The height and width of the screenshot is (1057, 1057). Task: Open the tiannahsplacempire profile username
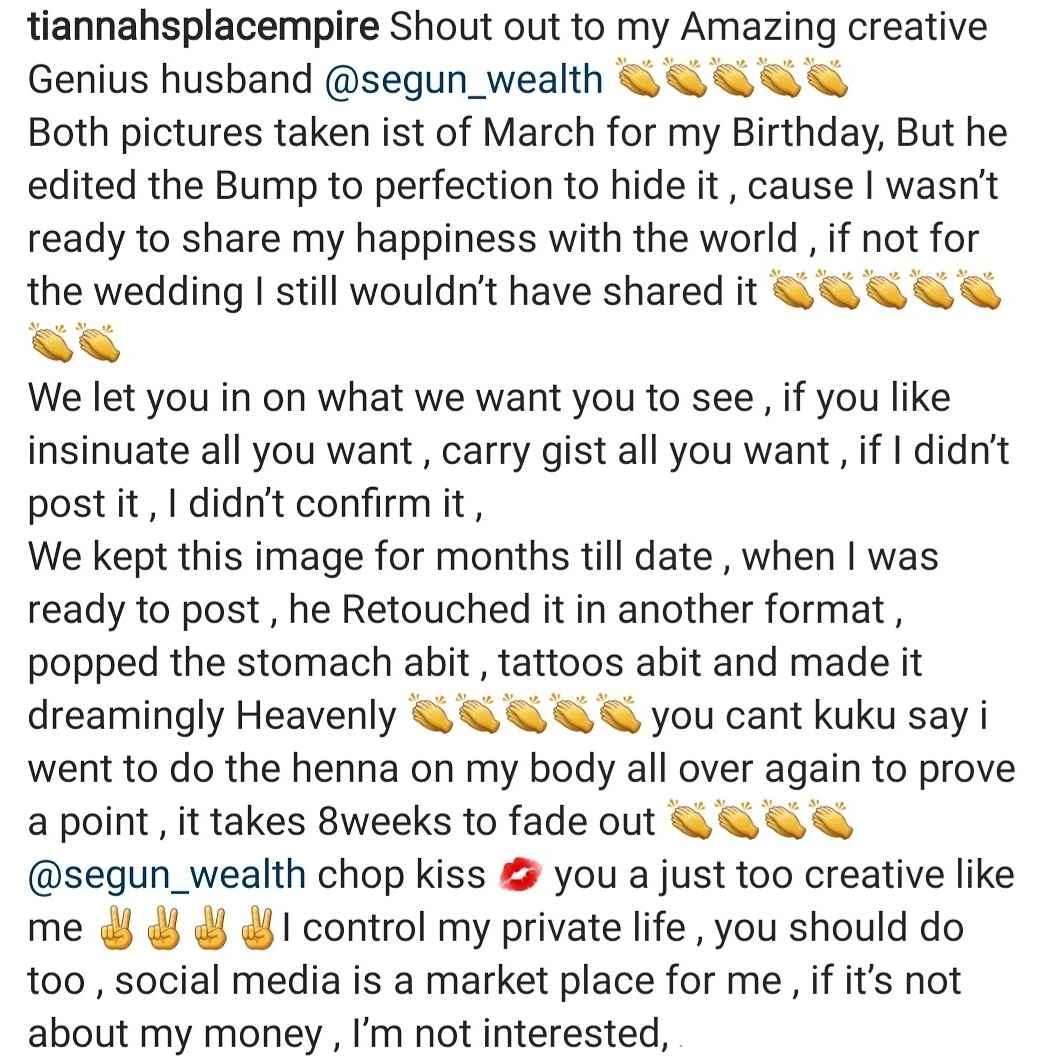204,28
